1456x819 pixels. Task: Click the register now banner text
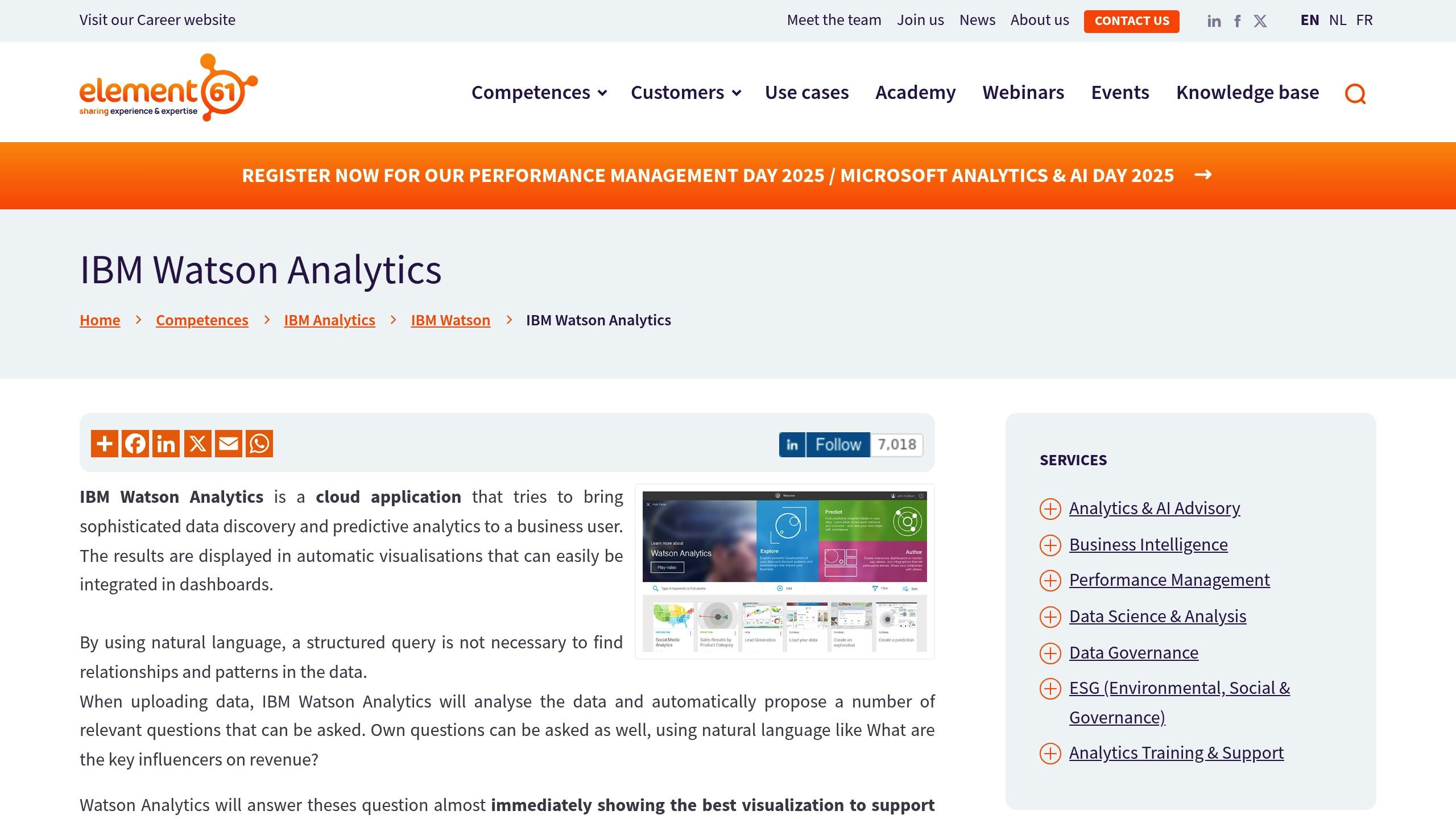[708, 175]
